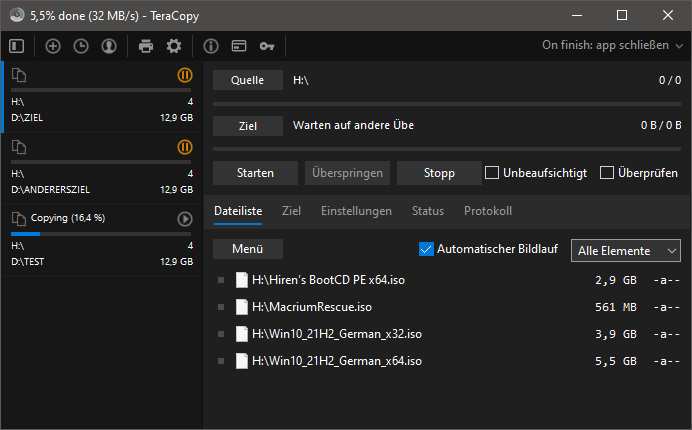Click the 5,5 GB size value
This screenshot has height=430, width=692.
(616, 361)
